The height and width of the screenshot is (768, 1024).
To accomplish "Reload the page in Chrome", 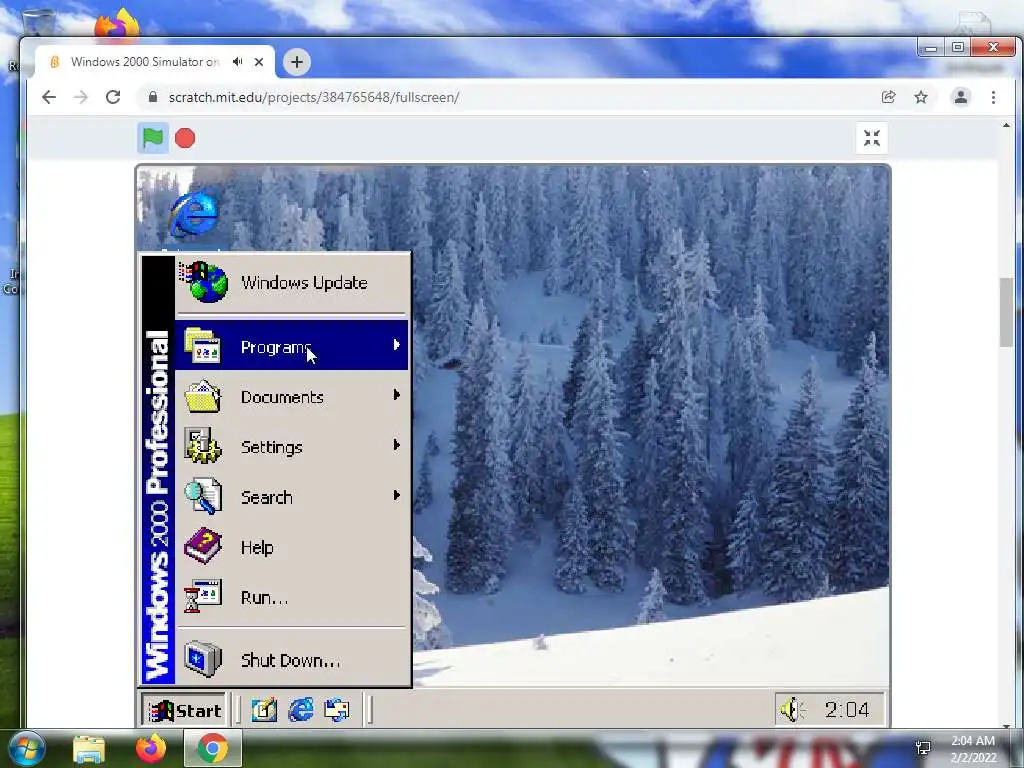I will coord(113,97).
